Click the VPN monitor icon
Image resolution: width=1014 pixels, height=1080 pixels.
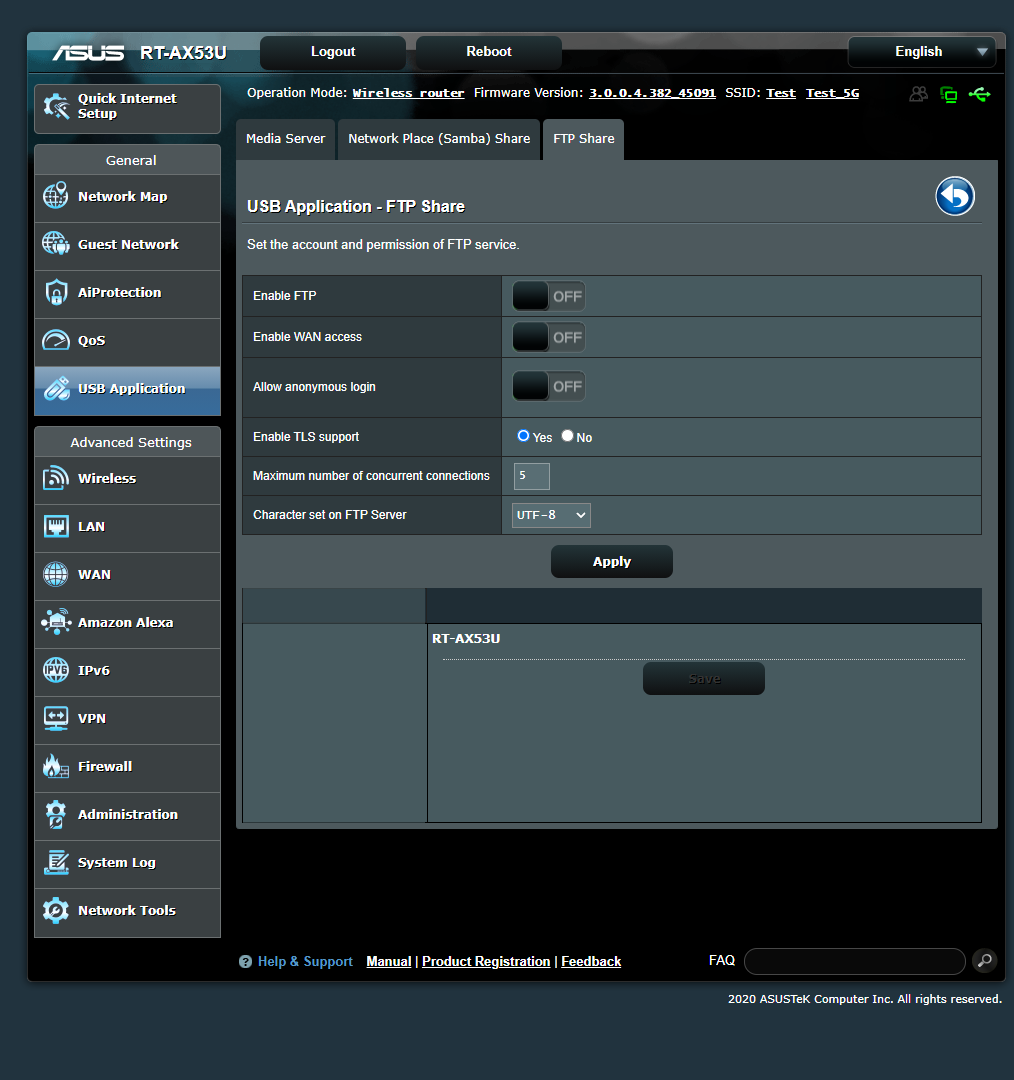[x=56, y=718]
